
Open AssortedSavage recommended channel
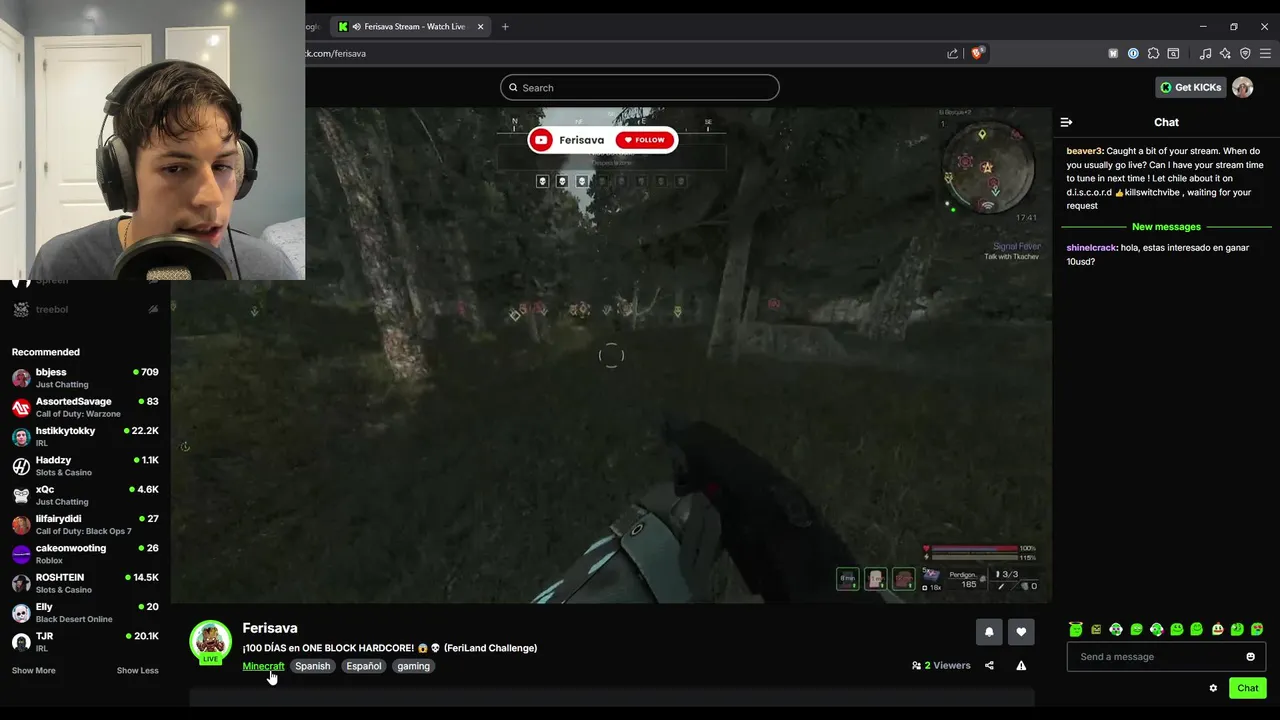(x=85, y=407)
